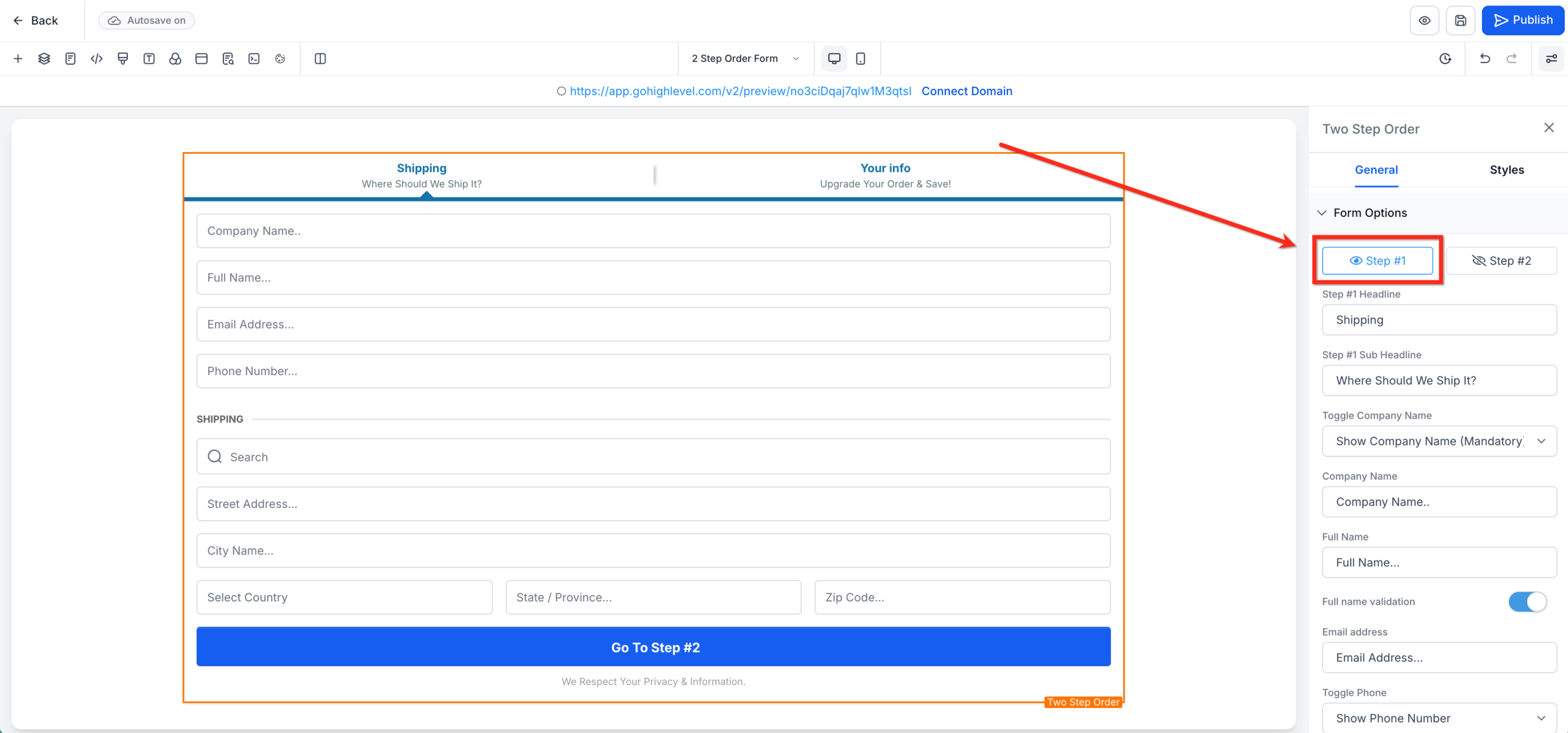Switch to mobile preview mode
This screenshot has width=1568, height=733.
click(x=861, y=58)
